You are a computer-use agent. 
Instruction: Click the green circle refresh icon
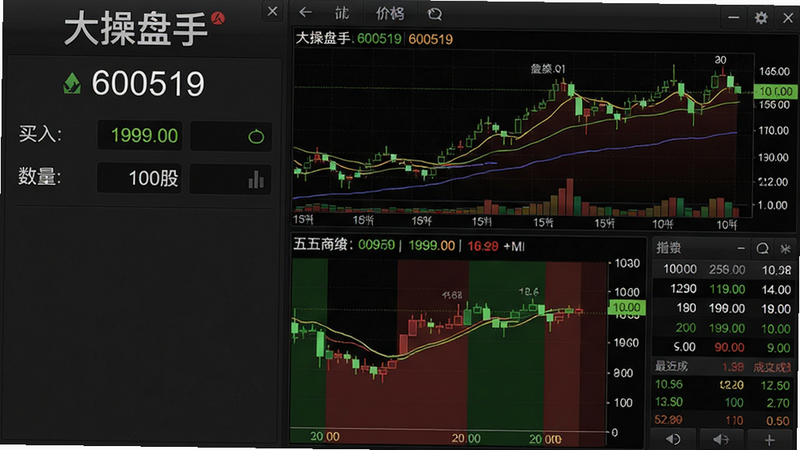click(256, 136)
